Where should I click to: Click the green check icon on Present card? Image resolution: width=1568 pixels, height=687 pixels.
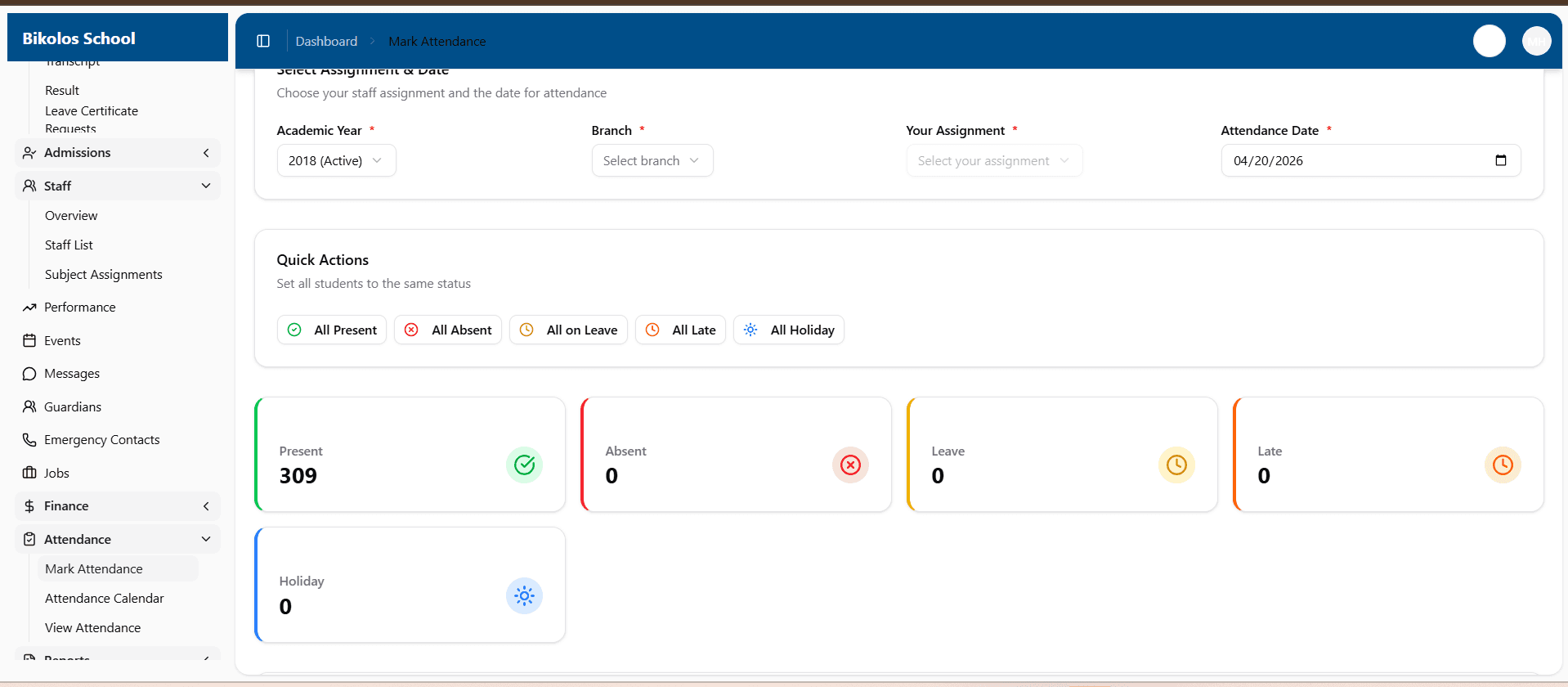pyautogui.click(x=524, y=465)
